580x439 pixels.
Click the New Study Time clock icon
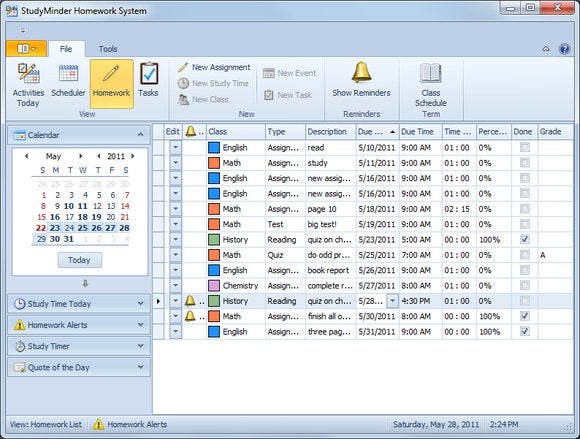coord(183,83)
